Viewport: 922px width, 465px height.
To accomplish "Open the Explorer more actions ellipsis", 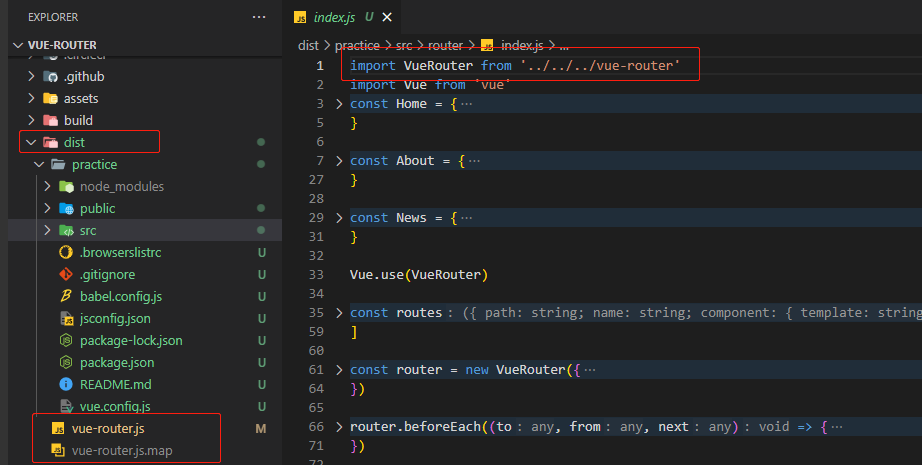I will click(x=259, y=17).
